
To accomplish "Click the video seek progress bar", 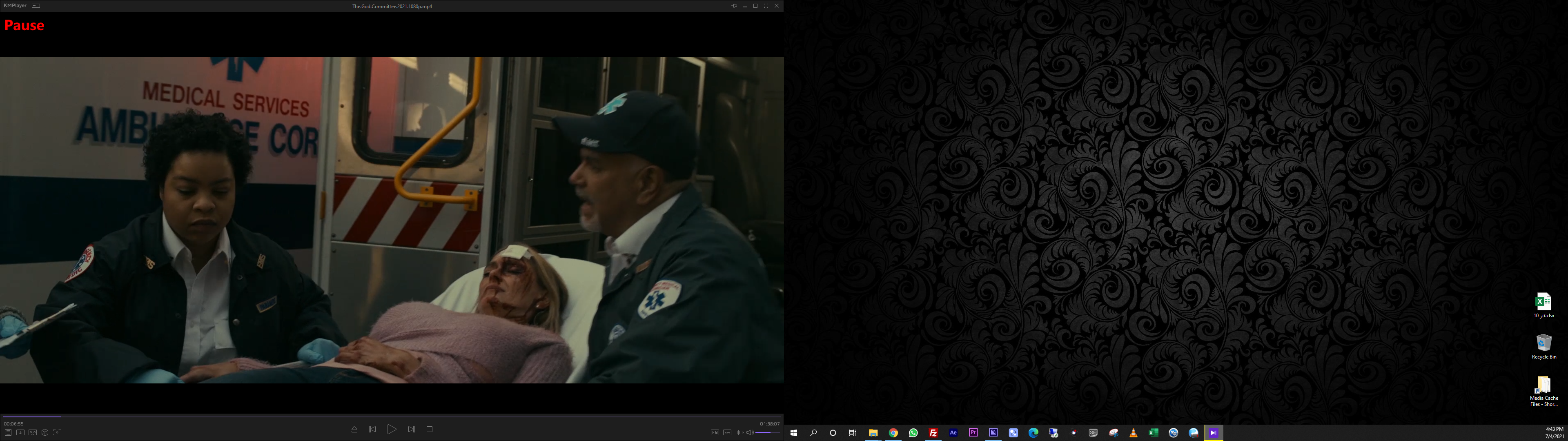I will 390,416.
